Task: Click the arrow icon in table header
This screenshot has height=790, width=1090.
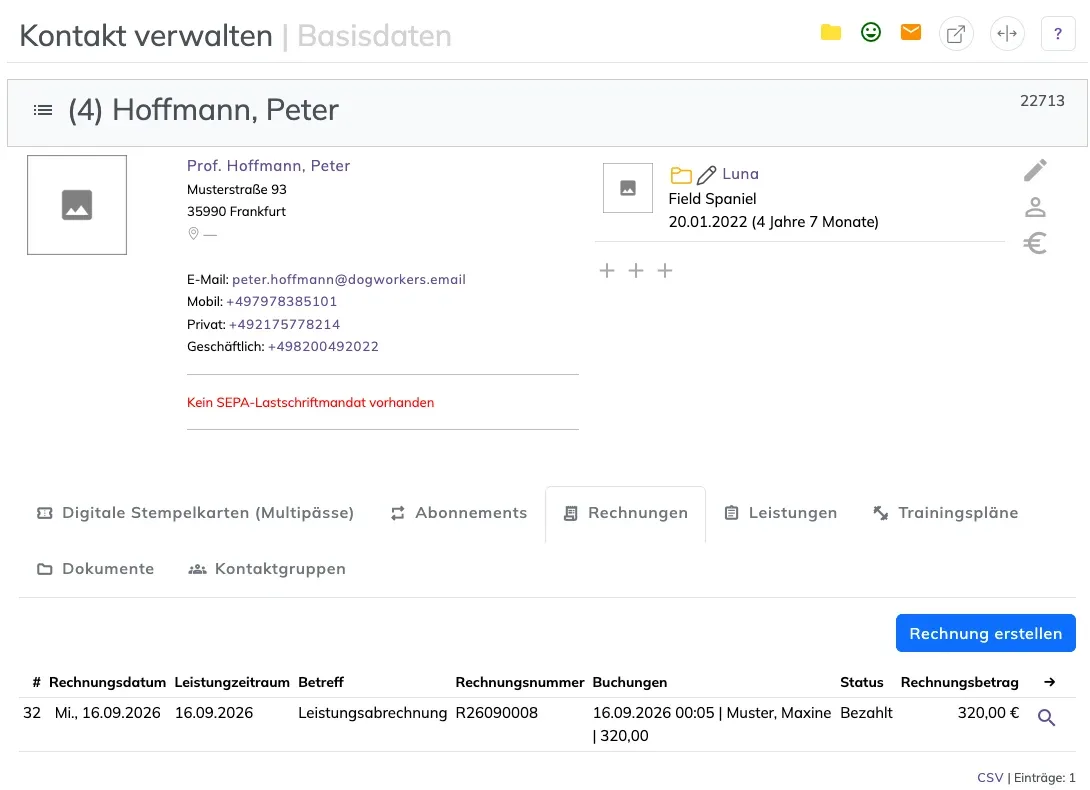Action: pos(1050,682)
